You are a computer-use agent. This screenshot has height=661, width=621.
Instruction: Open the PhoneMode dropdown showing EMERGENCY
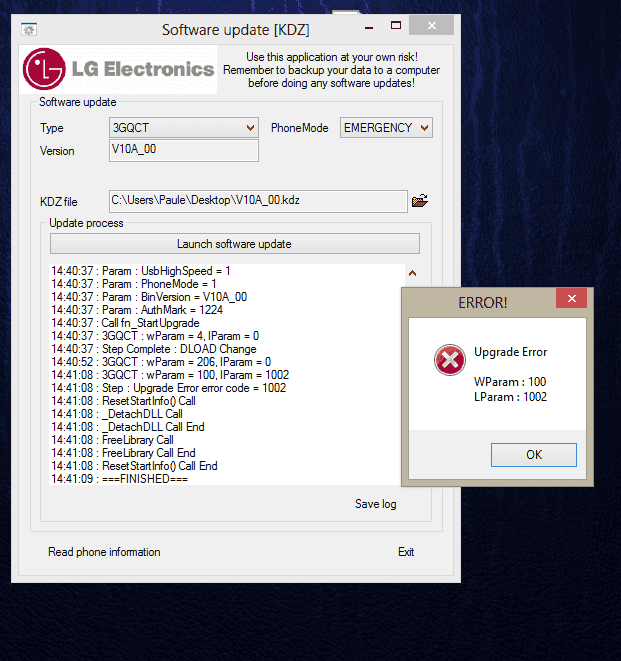386,128
